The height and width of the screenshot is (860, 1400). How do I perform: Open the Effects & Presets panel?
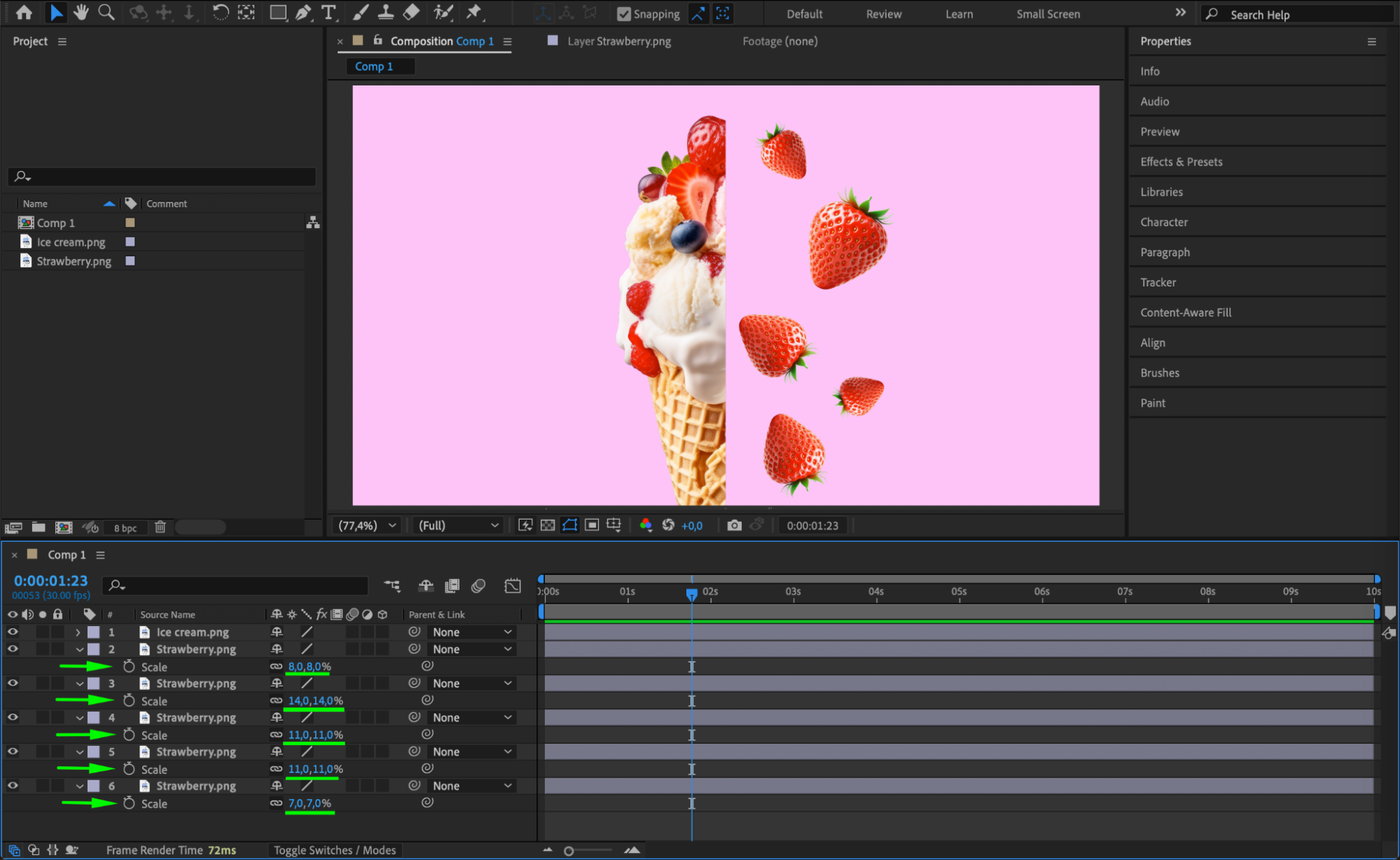(x=1181, y=162)
